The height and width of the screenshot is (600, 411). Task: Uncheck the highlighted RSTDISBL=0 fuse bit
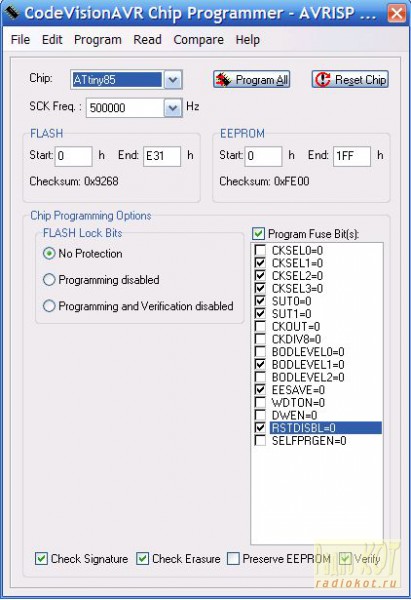(x=260, y=427)
